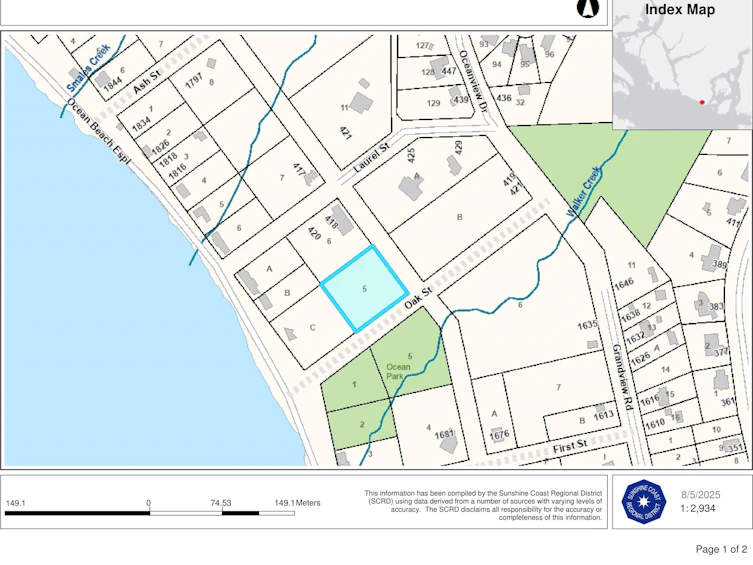Click the 74.53 scale bar value
The height and width of the screenshot is (565, 753).
click(221, 503)
